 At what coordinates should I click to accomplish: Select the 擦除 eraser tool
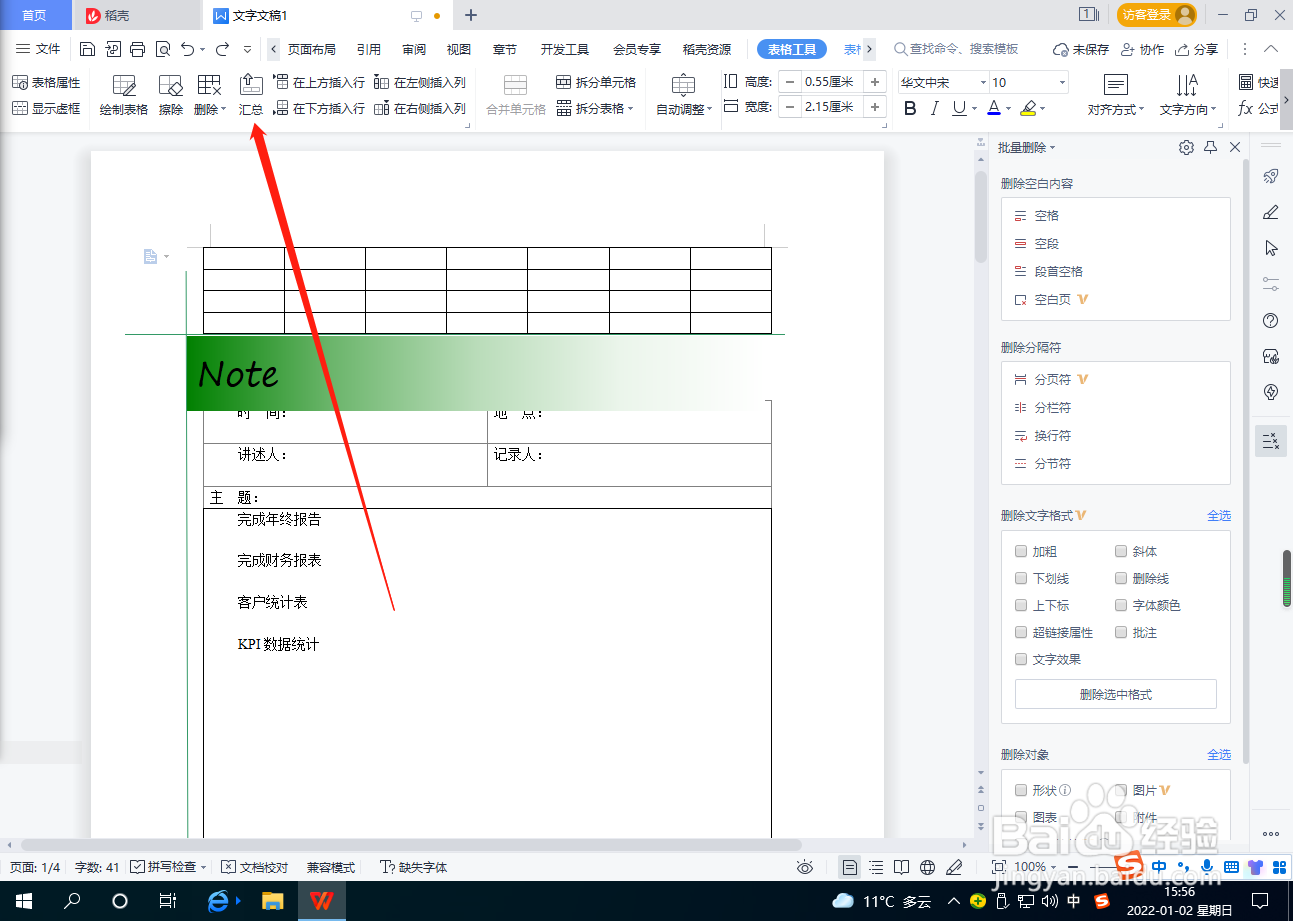pyautogui.click(x=171, y=96)
